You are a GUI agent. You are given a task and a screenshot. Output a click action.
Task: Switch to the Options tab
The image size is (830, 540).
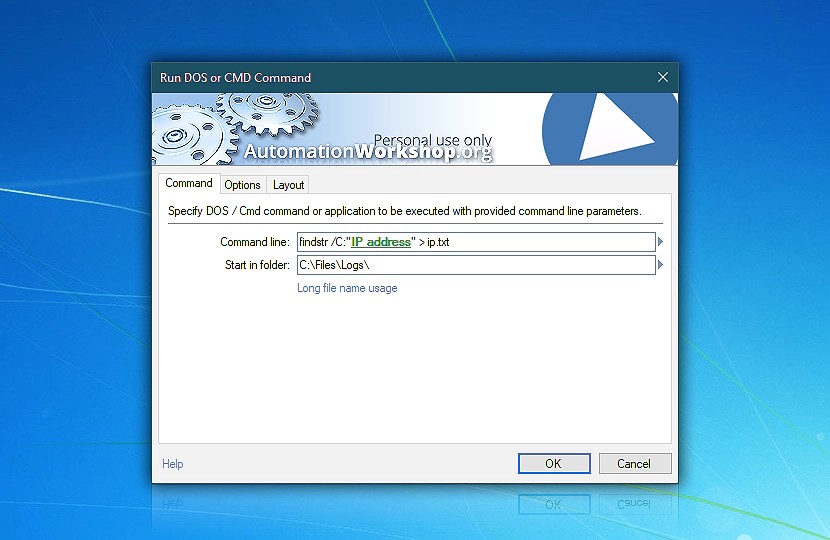click(242, 185)
